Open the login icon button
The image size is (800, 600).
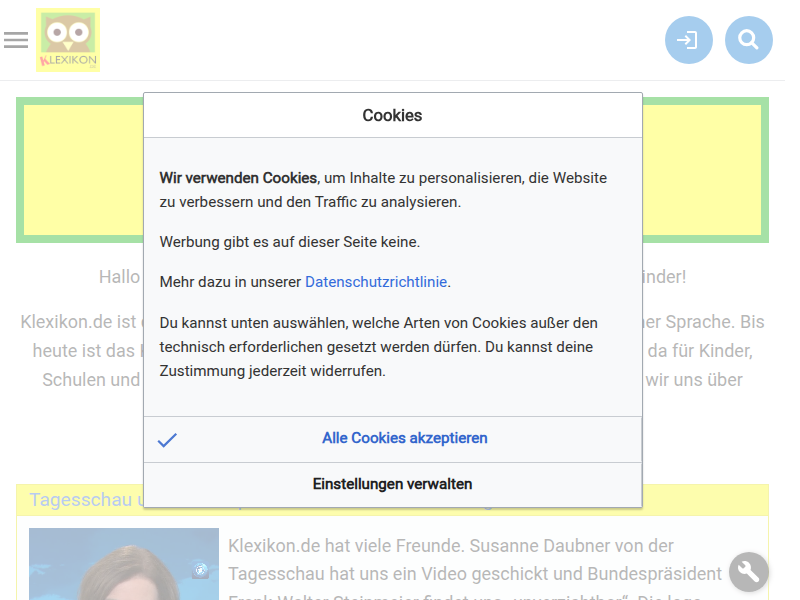tap(688, 40)
